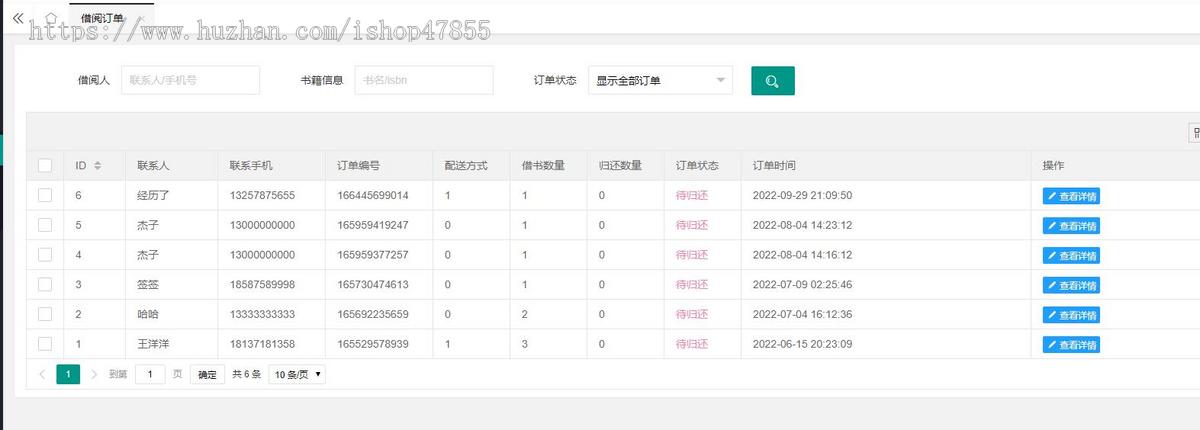Screen dimensions: 1200x430
Task: Click order time 2022-08-04 14:23:12
Action: [802, 225]
